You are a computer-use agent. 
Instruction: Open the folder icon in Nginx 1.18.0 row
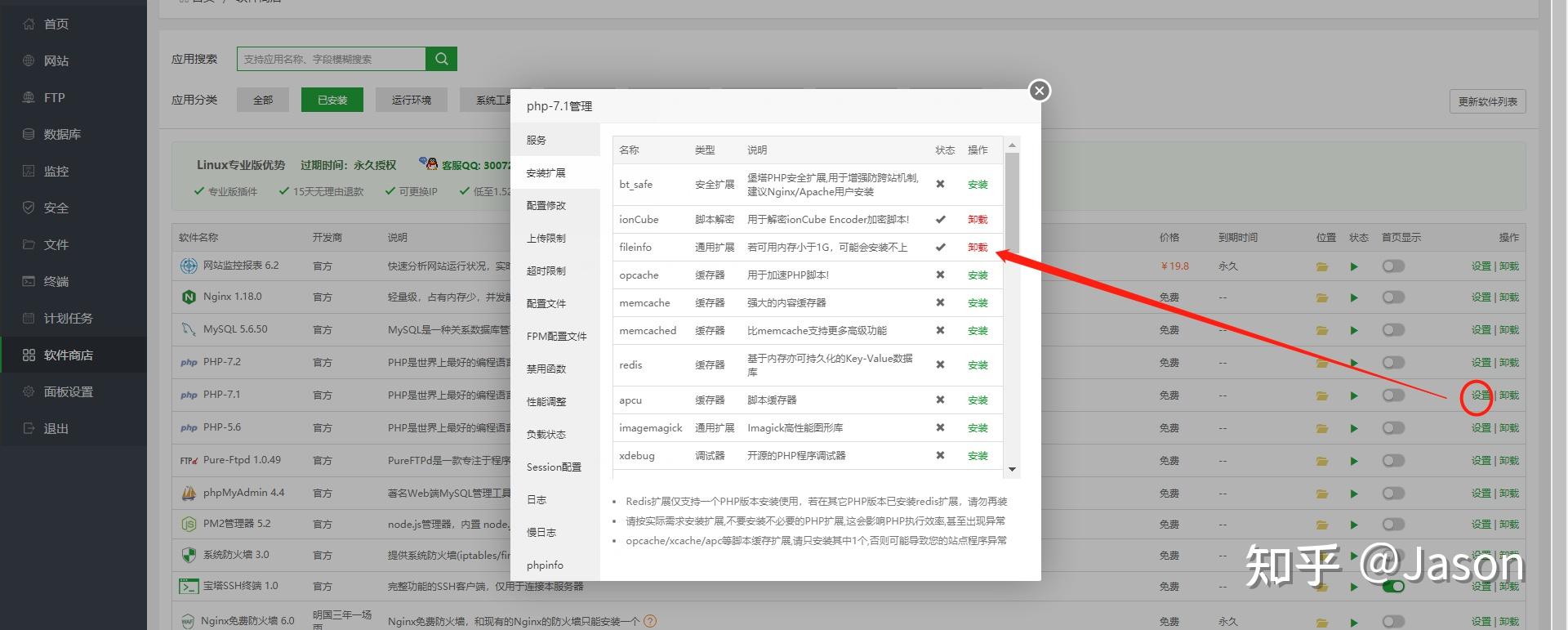pyautogui.click(x=1321, y=297)
